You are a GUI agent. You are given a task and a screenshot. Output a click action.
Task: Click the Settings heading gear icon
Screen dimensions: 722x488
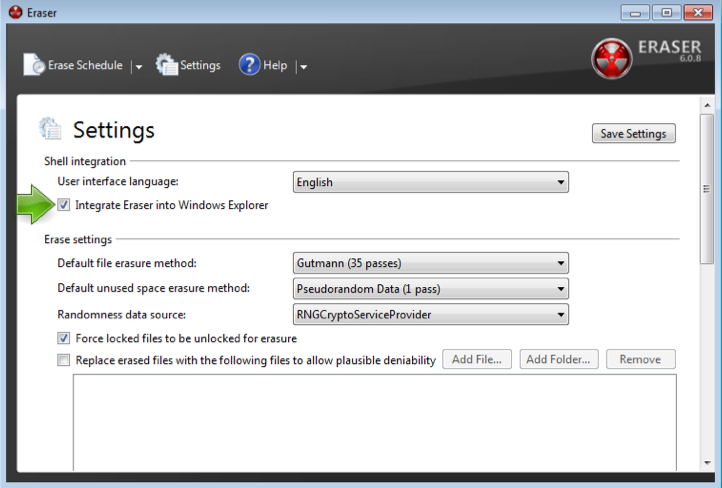pyautogui.click(x=50, y=128)
